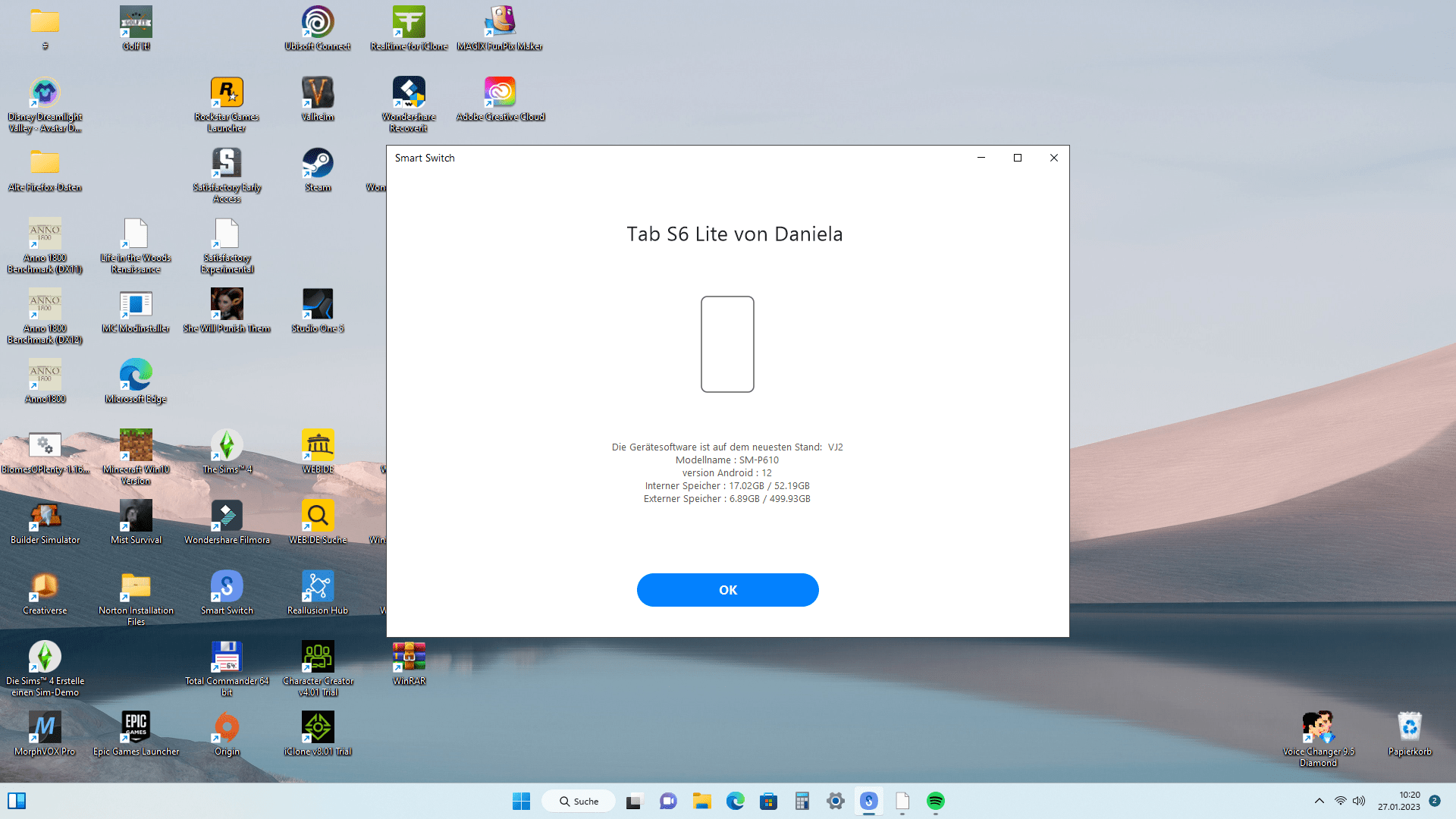This screenshot has height=819, width=1456.
Task: Confirm with the blue OK button
Action: (x=727, y=590)
